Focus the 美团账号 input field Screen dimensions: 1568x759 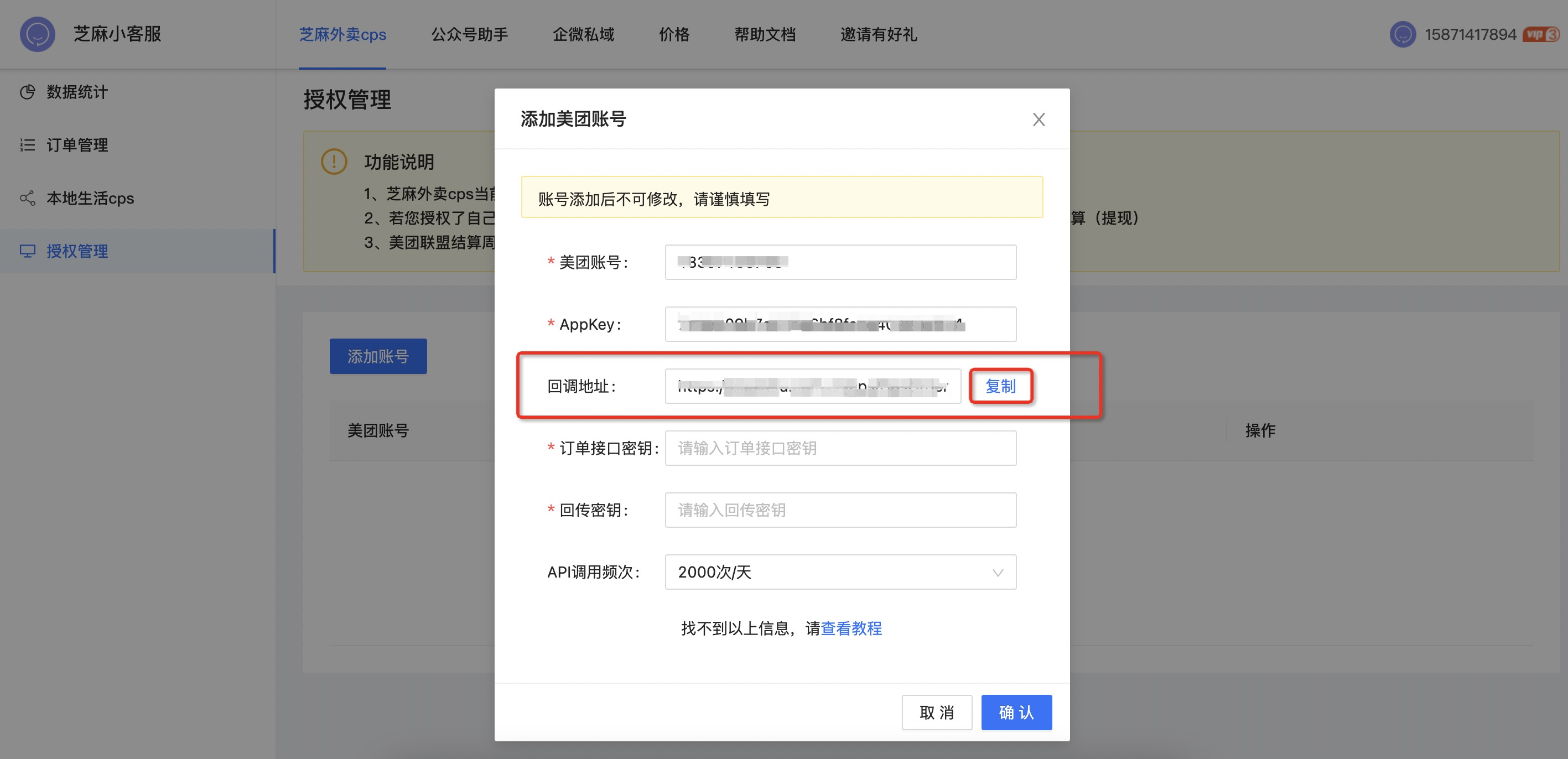point(840,262)
